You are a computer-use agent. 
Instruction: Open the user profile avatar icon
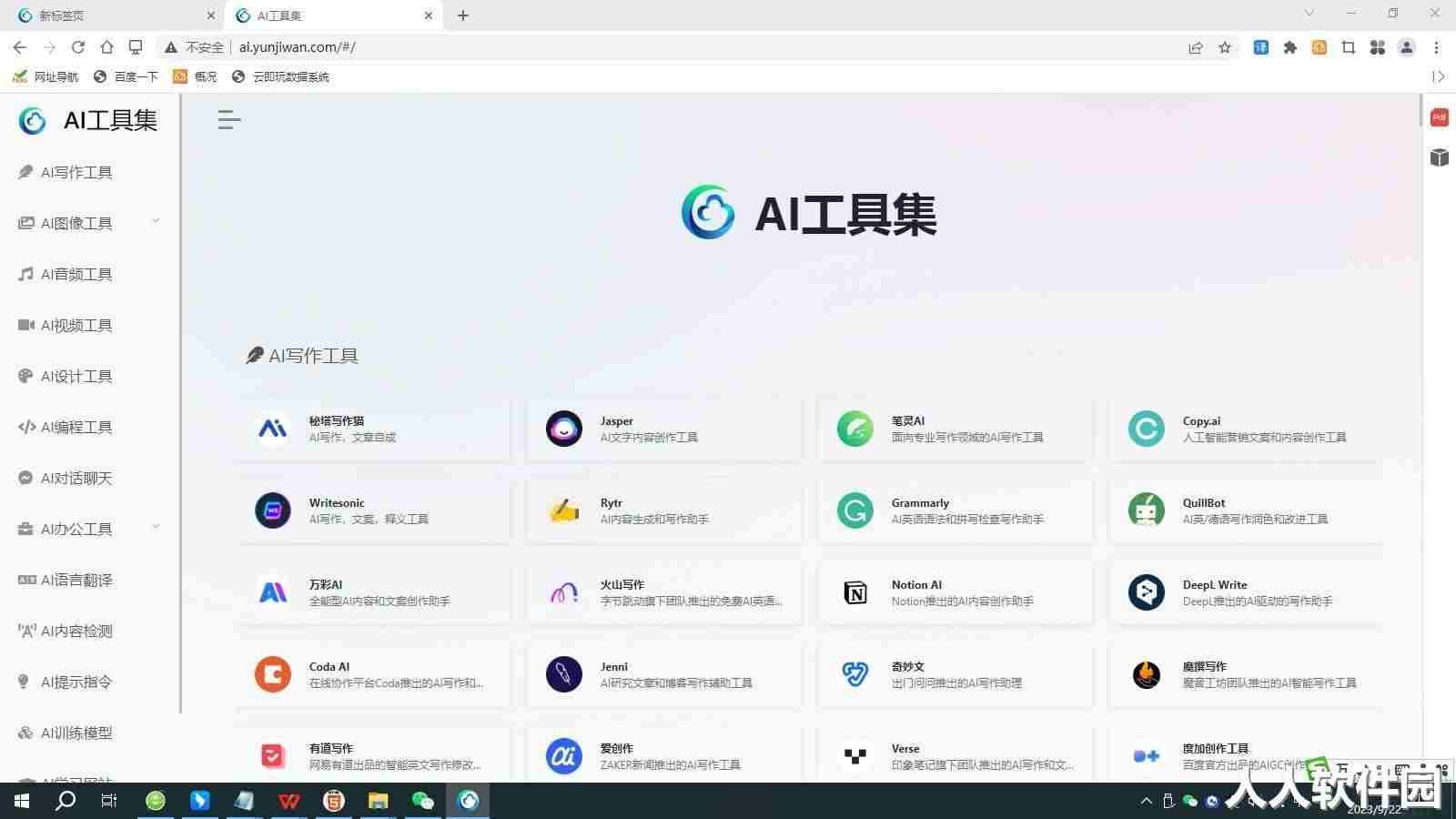coord(1407,47)
